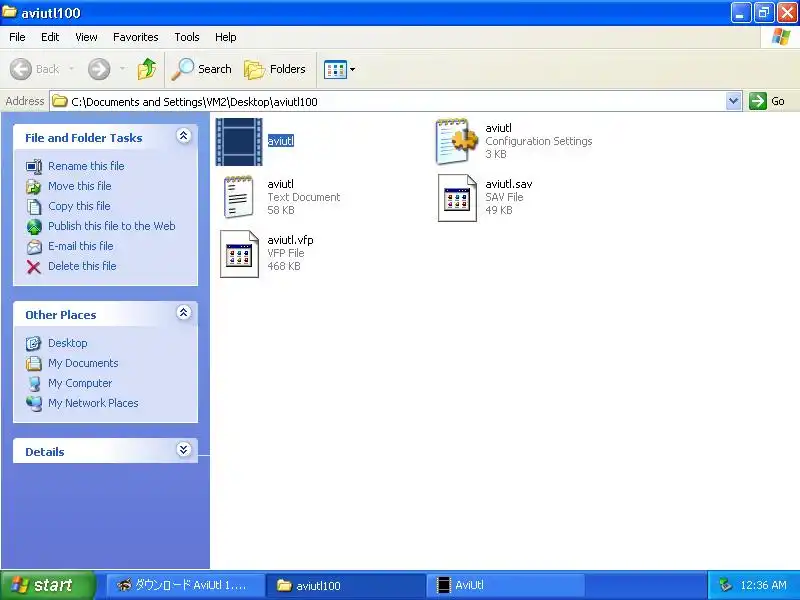This screenshot has width=800, height=600.
Task: Click Delete this file link
Action: tap(82, 266)
